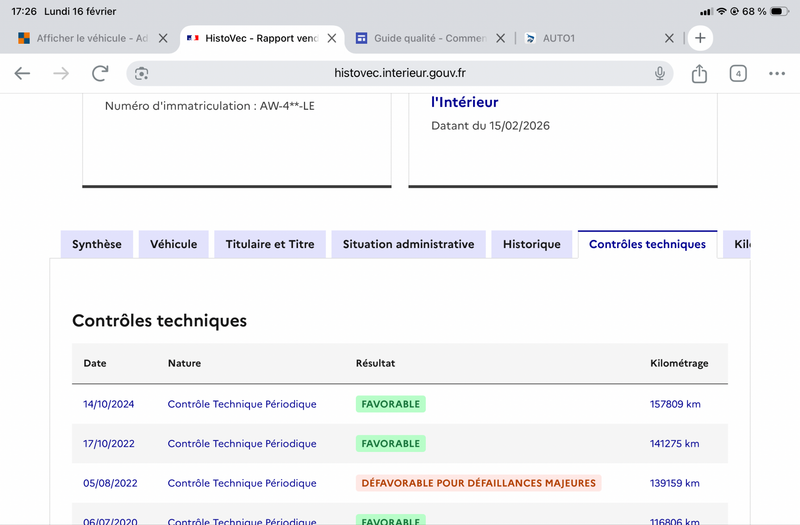Close the HistoVec browser tab
Image resolution: width=800 pixels, height=525 pixels.
[332, 38]
